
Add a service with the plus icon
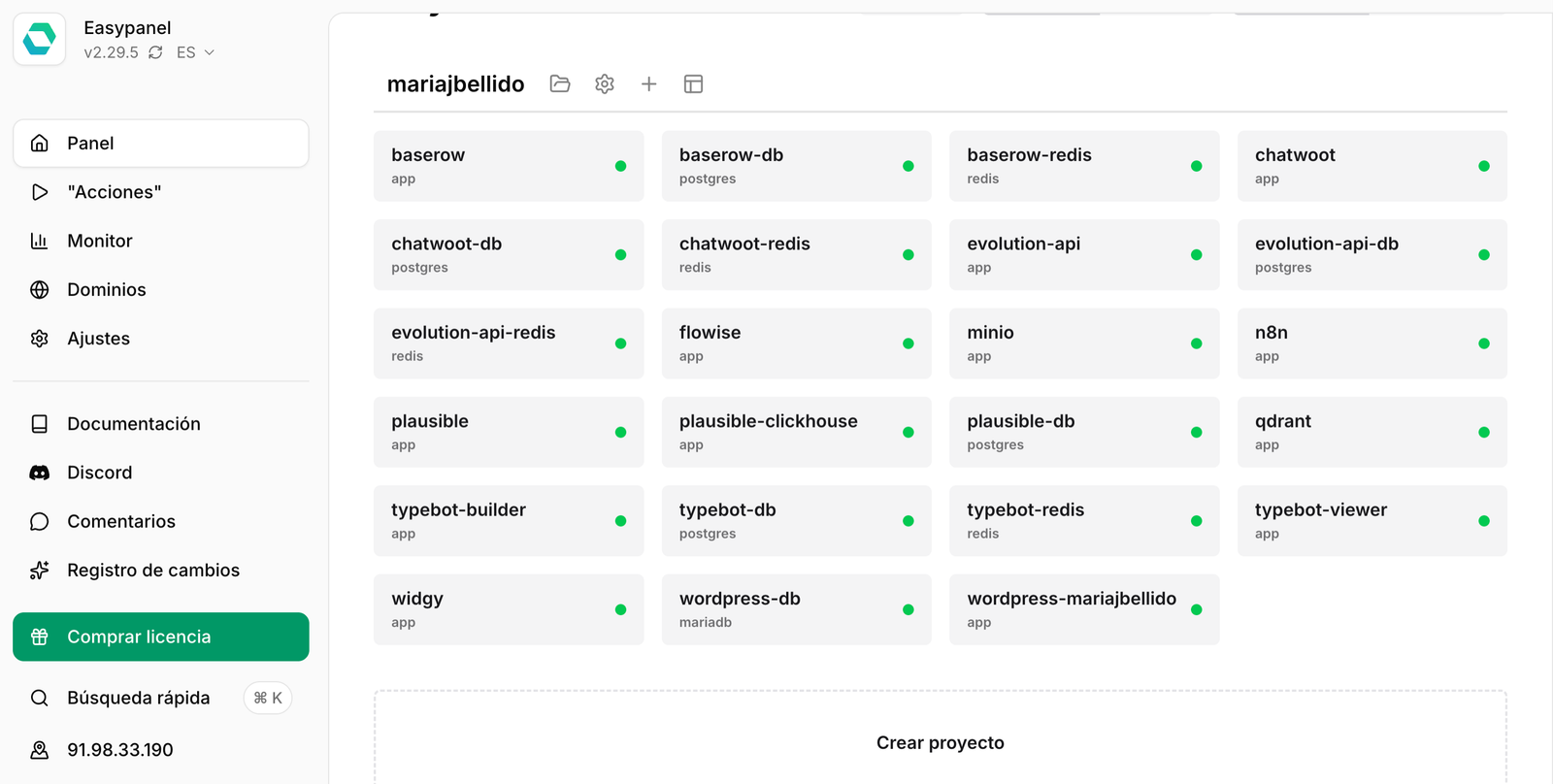pyautogui.click(x=649, y=83)
